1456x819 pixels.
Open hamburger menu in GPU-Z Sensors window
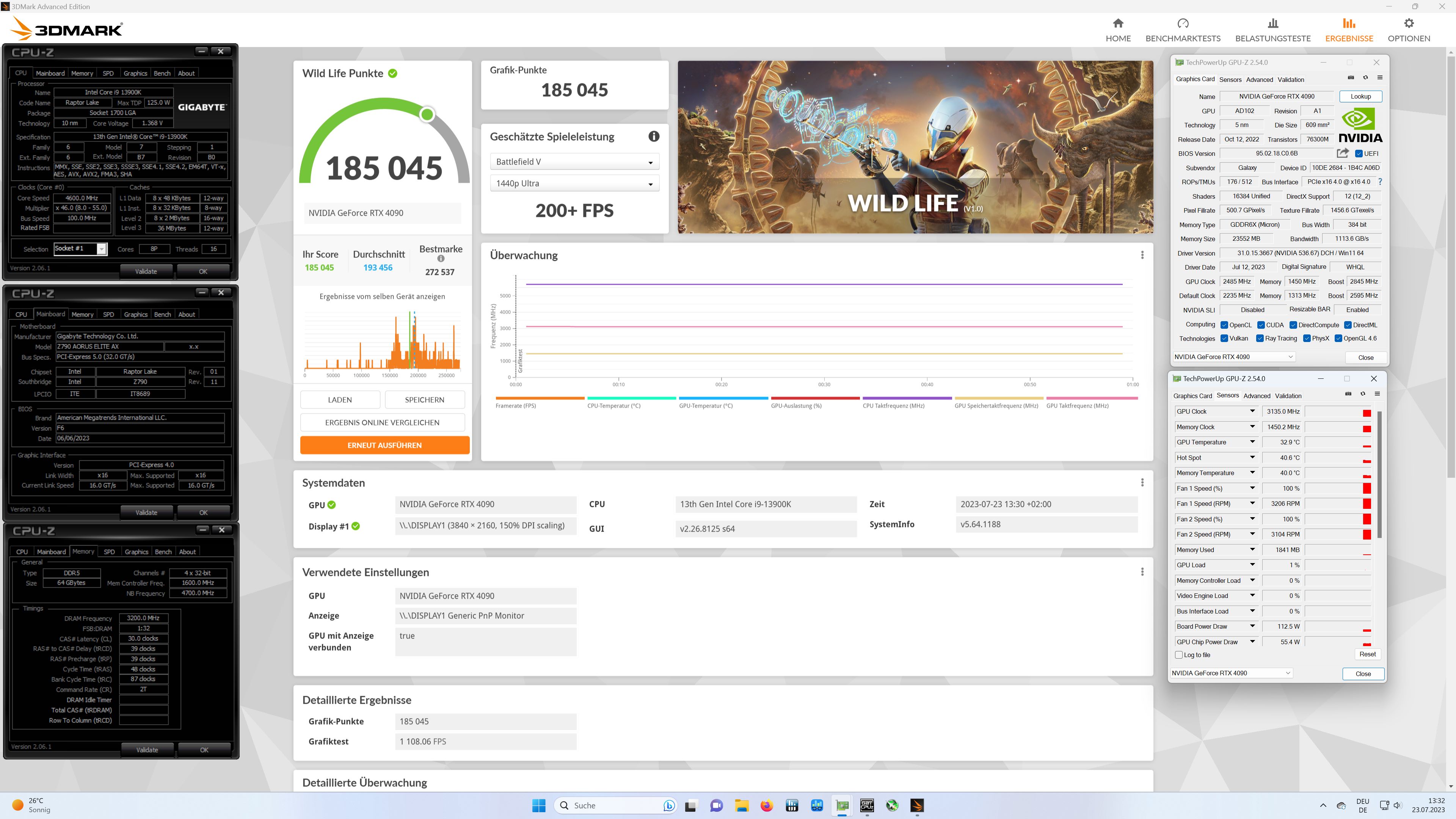pos(1378,394)
